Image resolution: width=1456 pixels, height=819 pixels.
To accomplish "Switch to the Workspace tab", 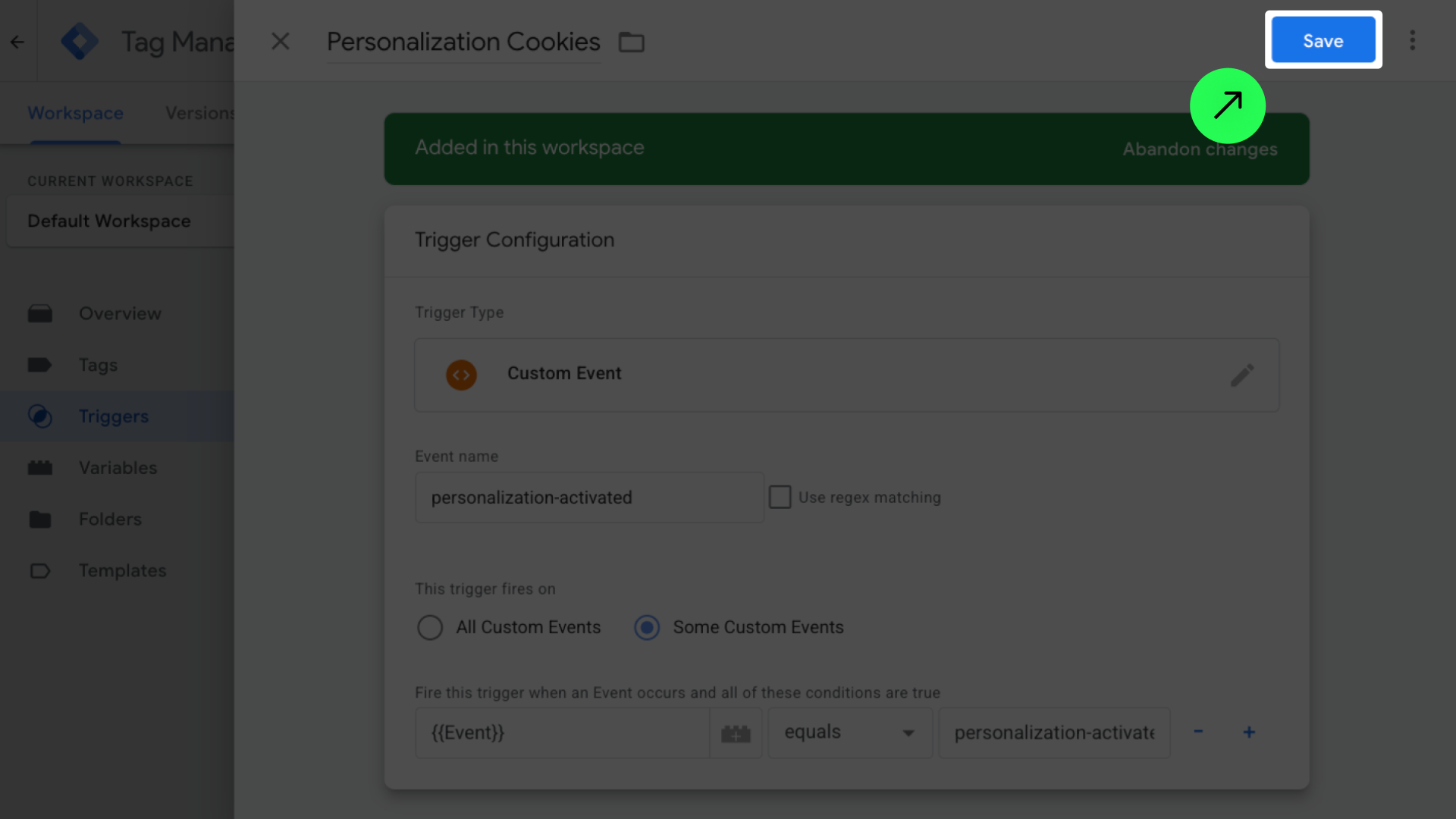I will click(x=75, y=112).
